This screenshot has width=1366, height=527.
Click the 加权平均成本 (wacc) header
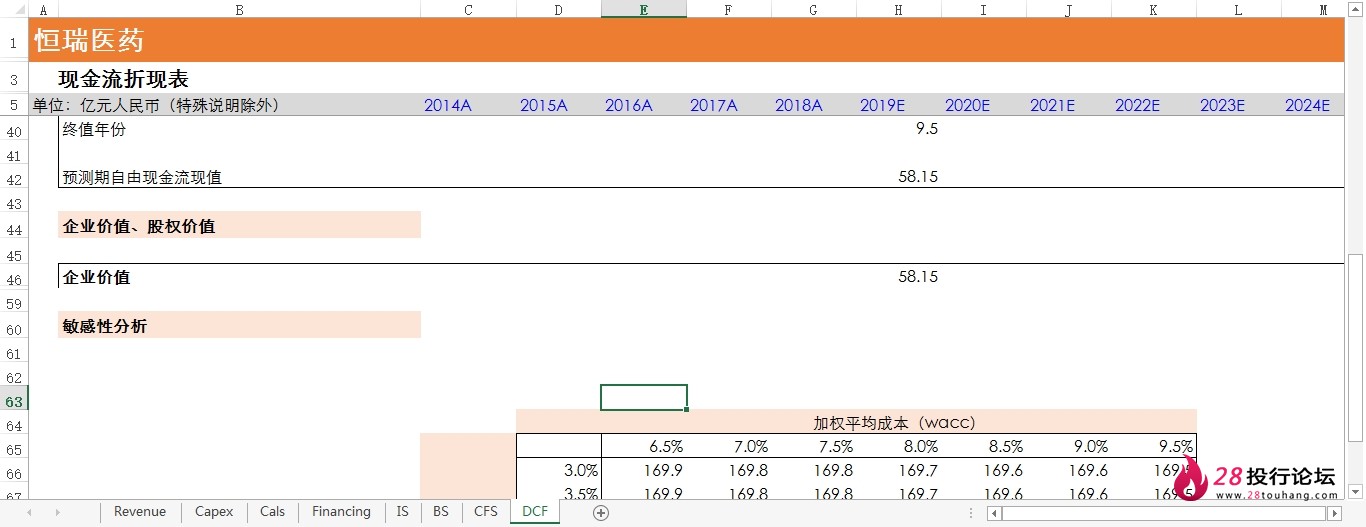894,423
